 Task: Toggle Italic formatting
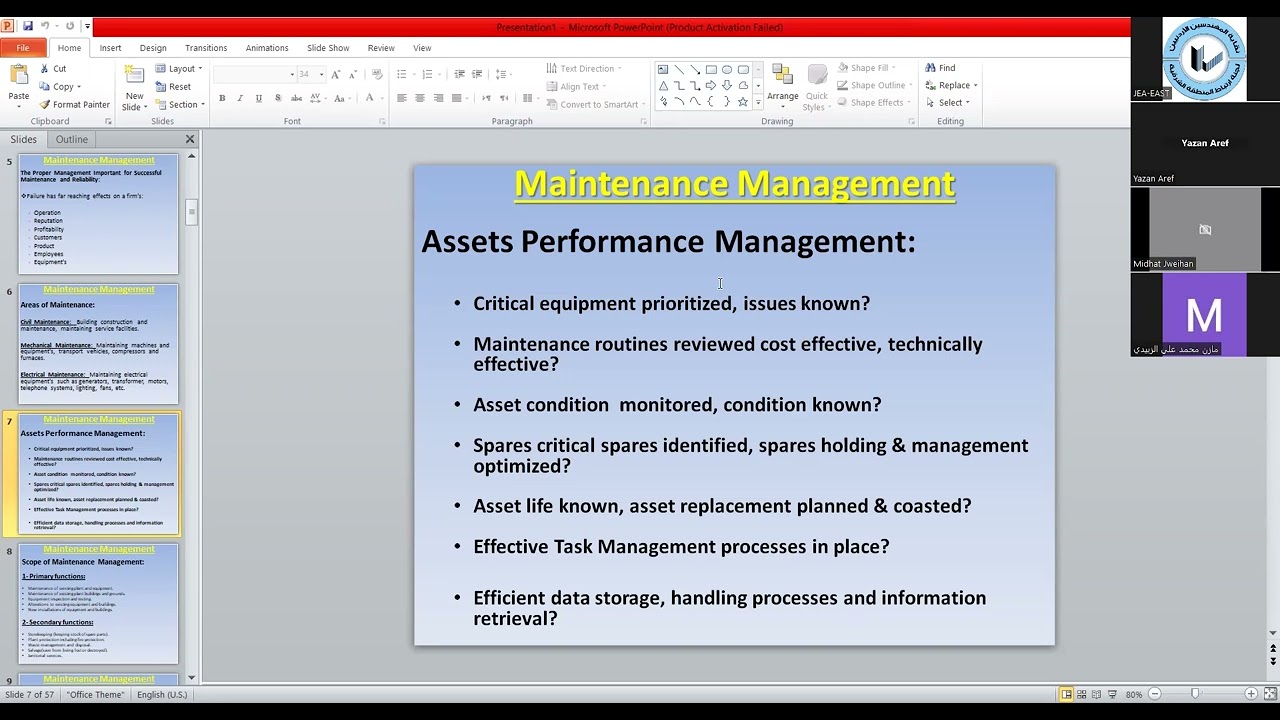coord(240,98)
